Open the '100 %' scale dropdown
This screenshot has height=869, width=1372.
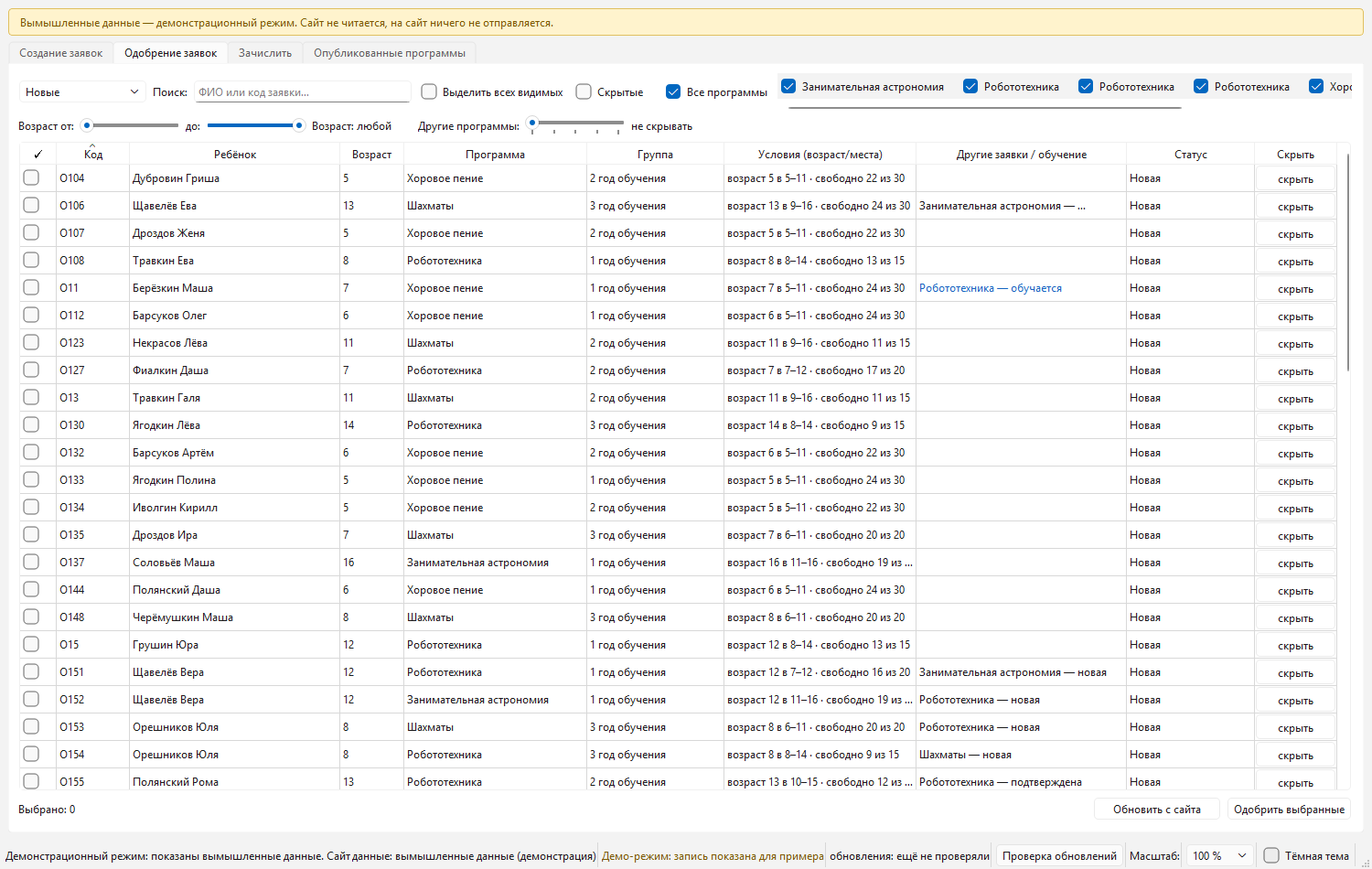point(1220,855)
